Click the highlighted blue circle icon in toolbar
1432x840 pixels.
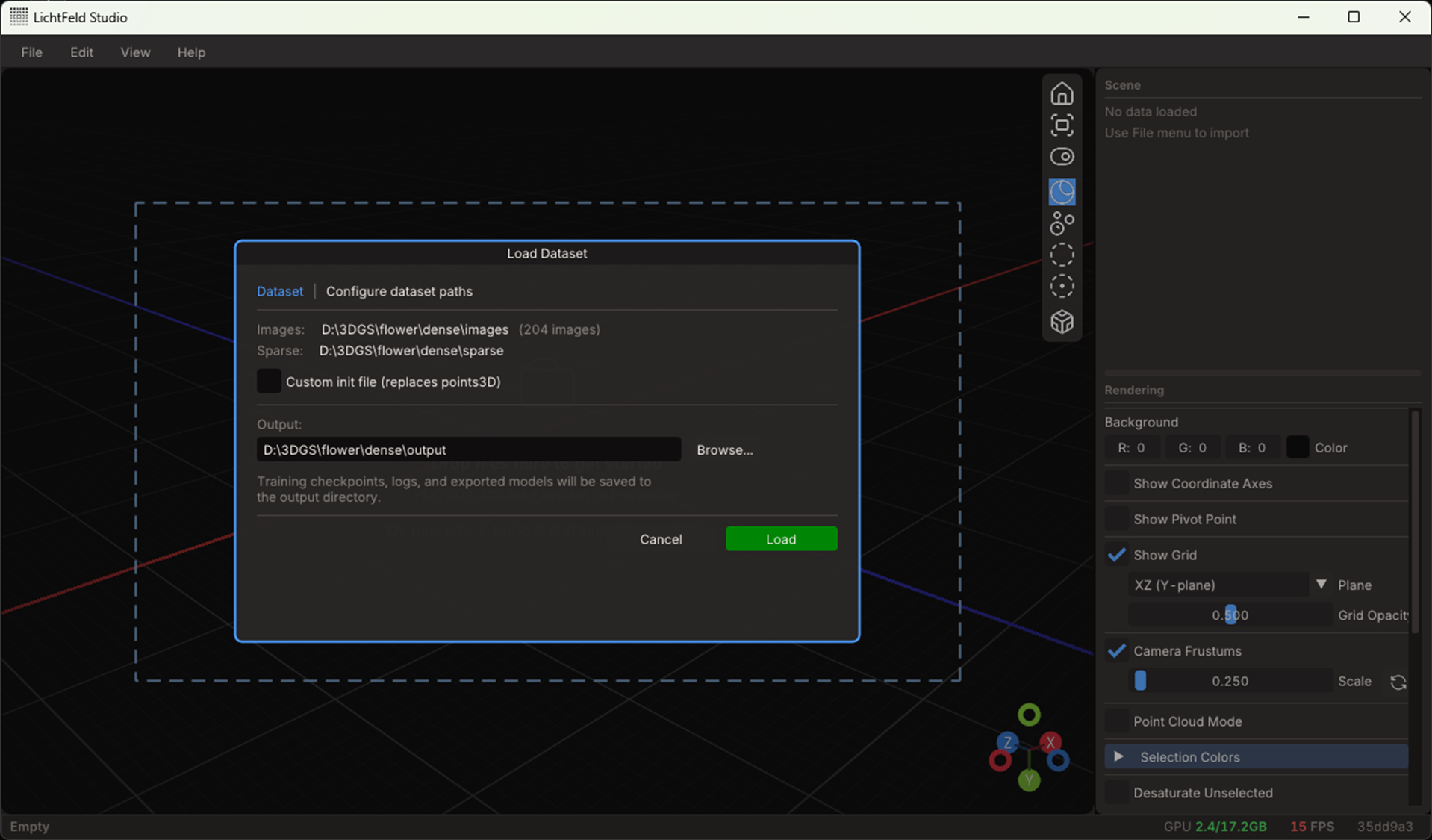click(x=1062, y=192)
